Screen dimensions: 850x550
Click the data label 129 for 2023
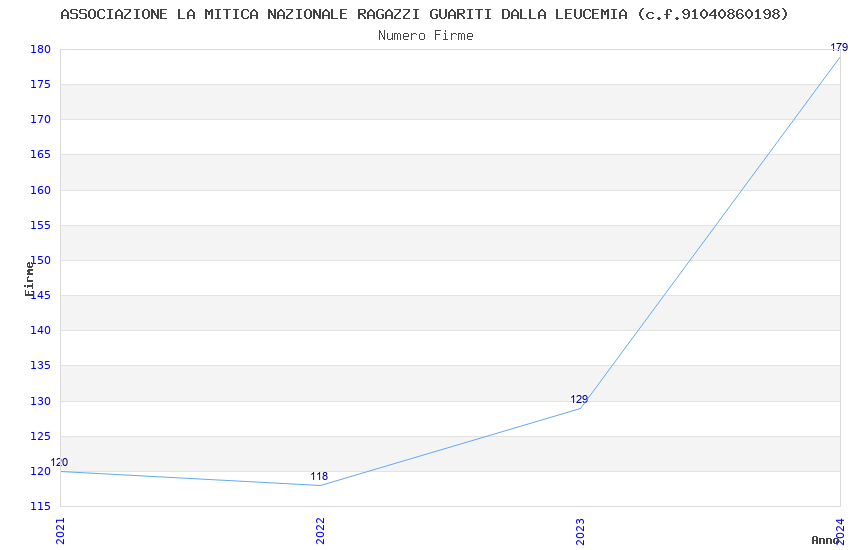[579, 399]
